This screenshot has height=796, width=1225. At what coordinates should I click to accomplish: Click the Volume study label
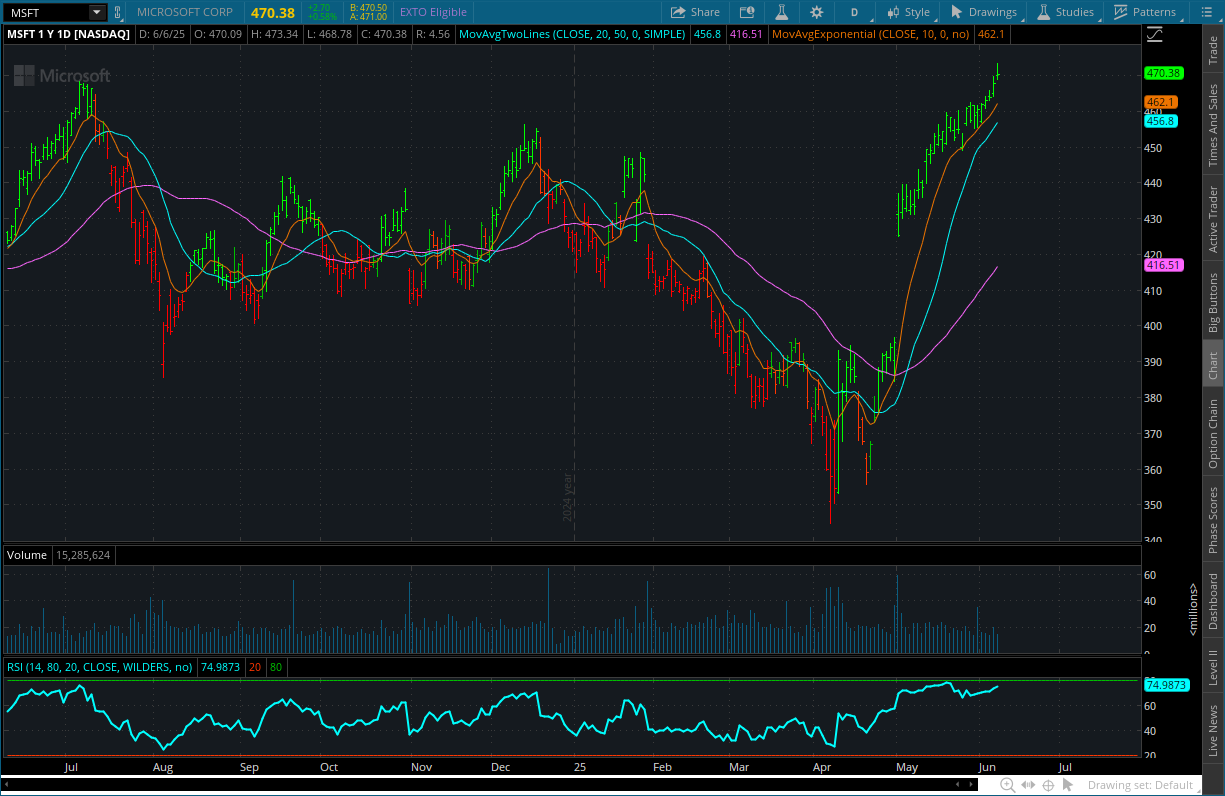(27, 554)
